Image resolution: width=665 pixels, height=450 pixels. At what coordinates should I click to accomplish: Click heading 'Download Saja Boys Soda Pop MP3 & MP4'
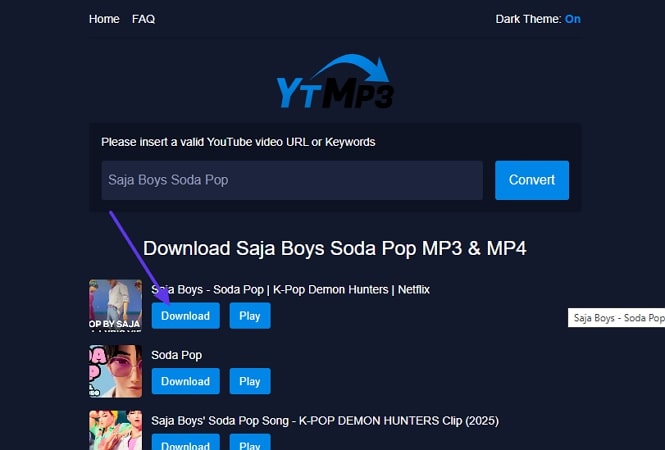[335, 249]
